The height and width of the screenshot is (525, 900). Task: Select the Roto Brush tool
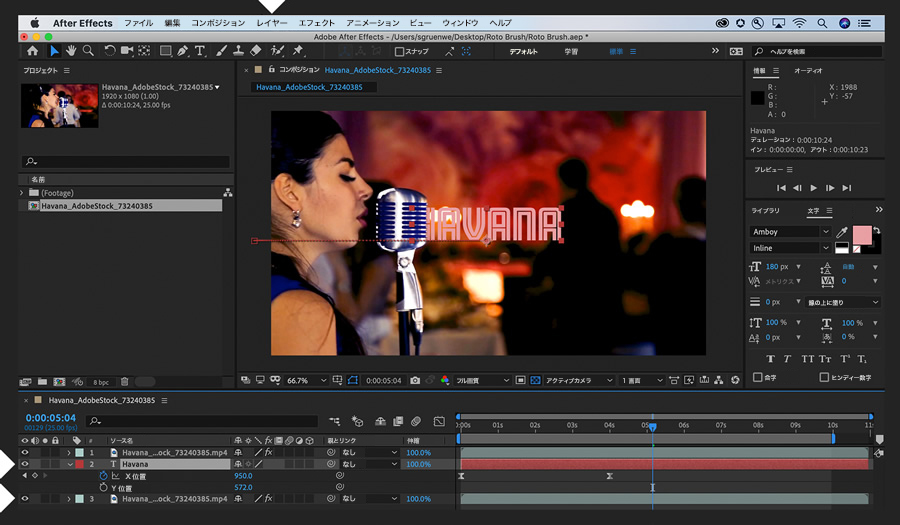(276, 51)
